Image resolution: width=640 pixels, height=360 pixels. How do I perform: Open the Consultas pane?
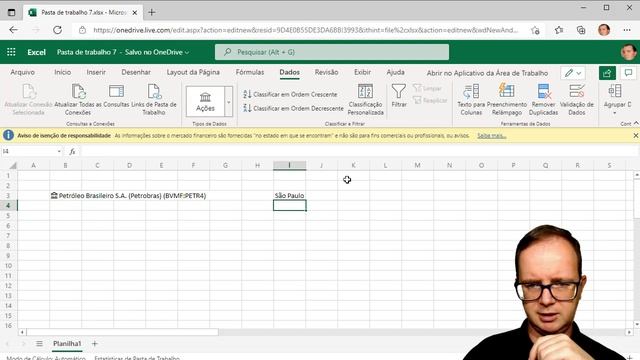(x=116, y=96)
